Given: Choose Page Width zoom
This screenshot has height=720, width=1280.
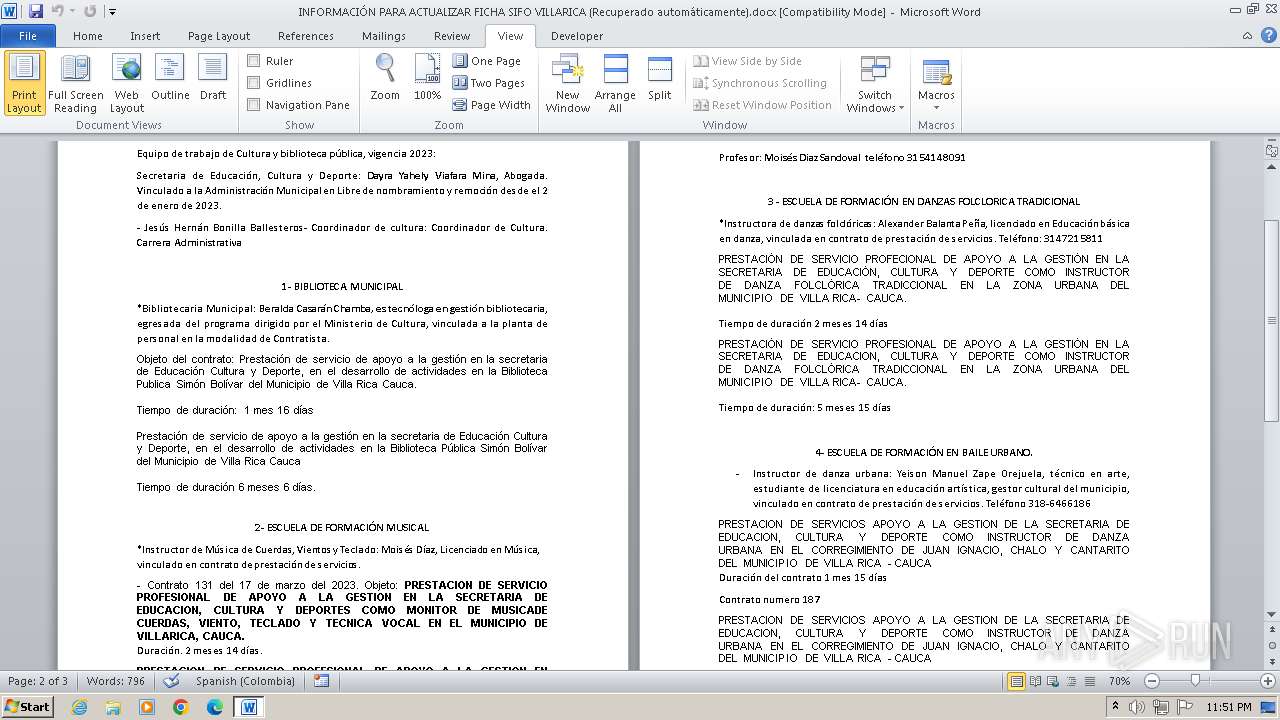Looking at the screenshot, I should click(x=492, y=105).
